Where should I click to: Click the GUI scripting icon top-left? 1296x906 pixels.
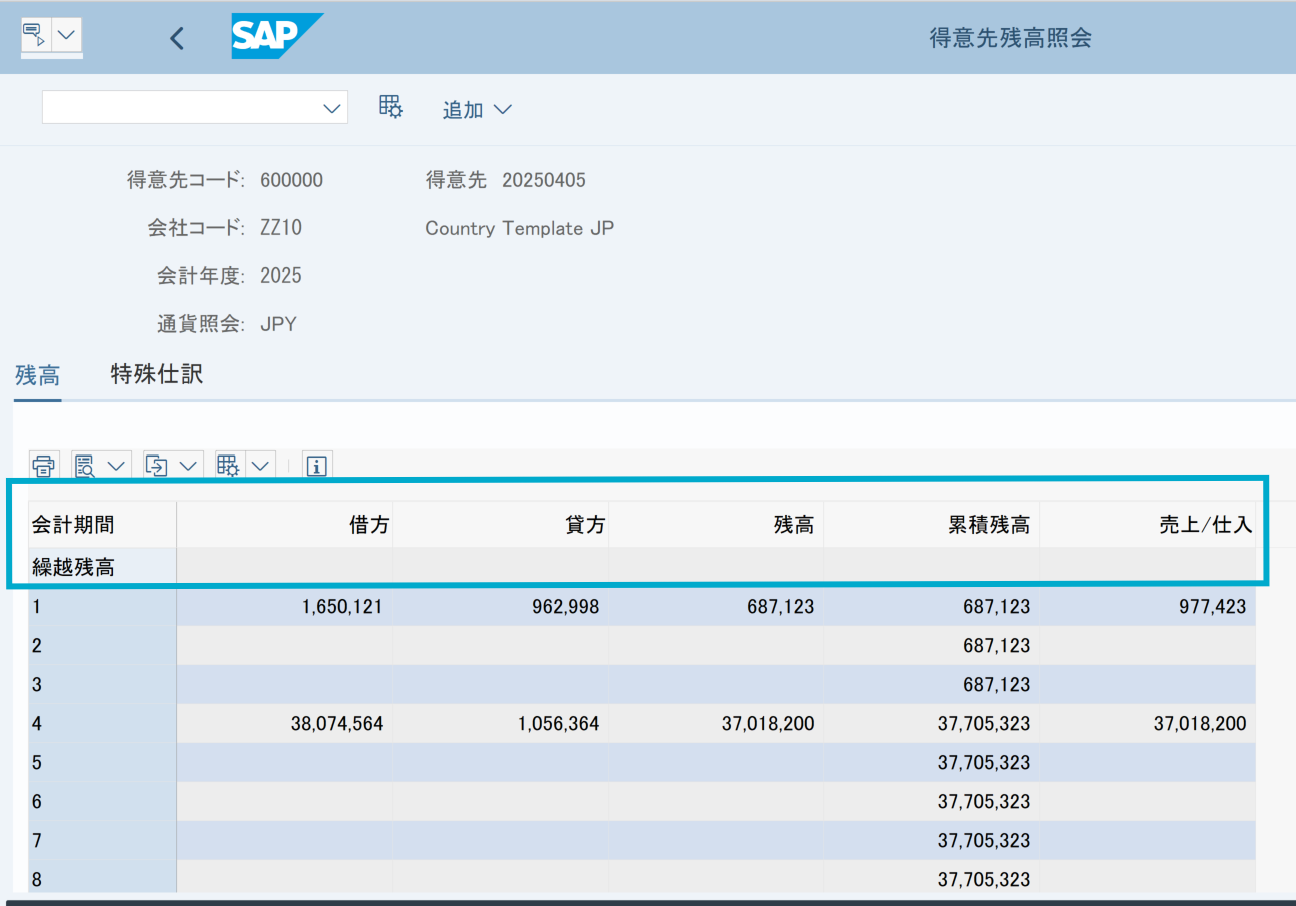tap(35, 35)
